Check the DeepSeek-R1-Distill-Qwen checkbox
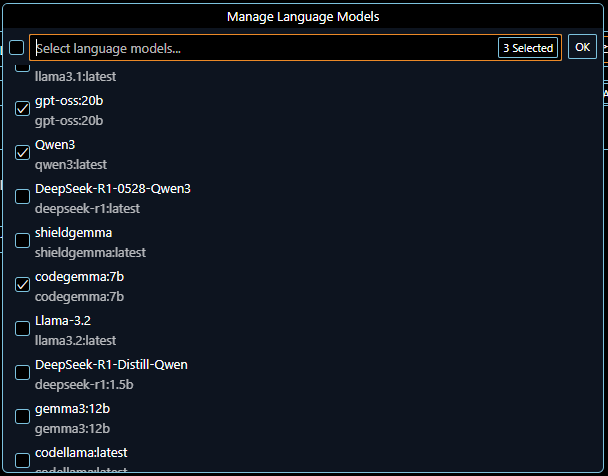608x476 pixels. click(x=22, y=373)
